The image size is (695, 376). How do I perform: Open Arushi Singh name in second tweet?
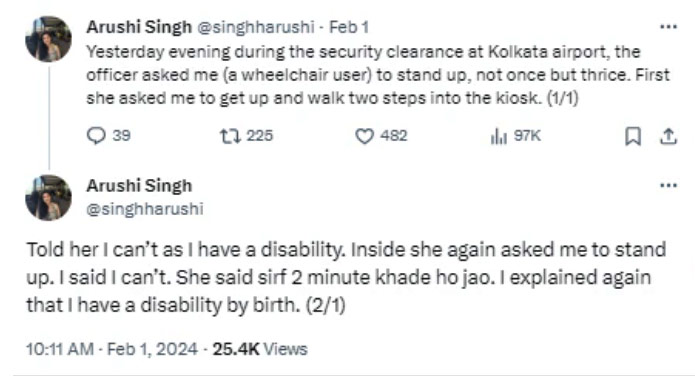pos(139,185)
